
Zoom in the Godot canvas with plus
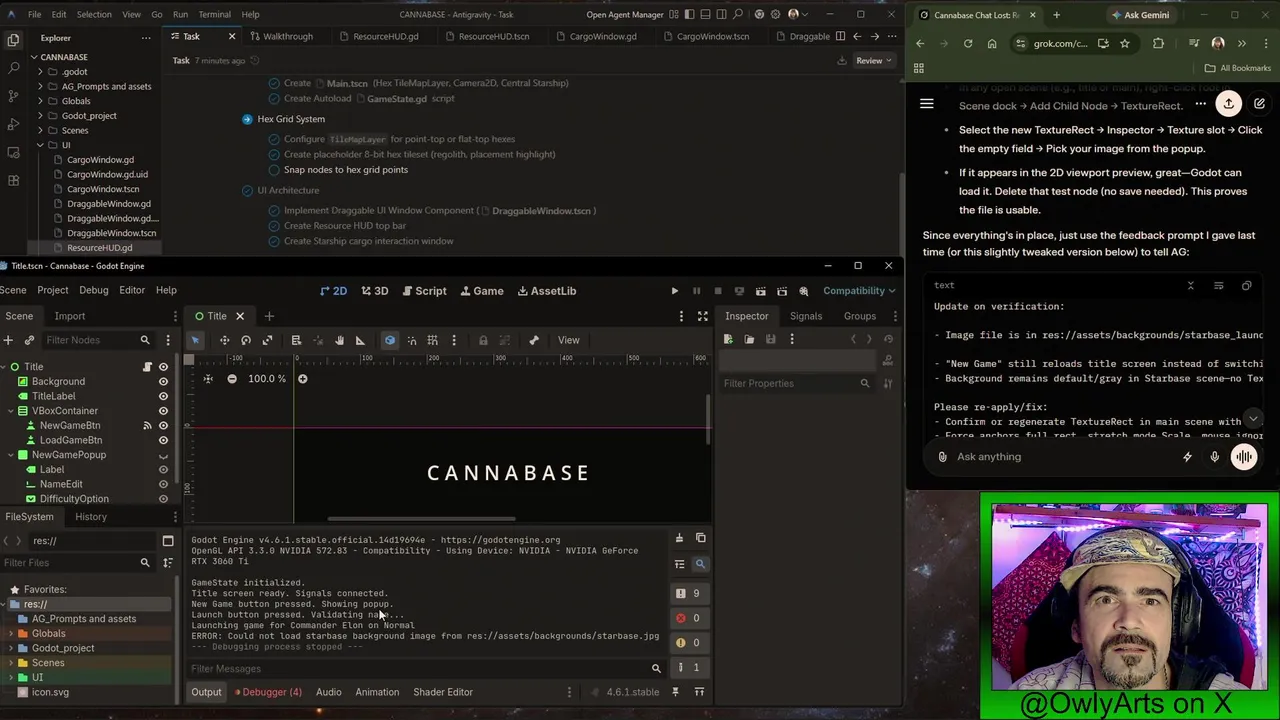tap(302, 379)
